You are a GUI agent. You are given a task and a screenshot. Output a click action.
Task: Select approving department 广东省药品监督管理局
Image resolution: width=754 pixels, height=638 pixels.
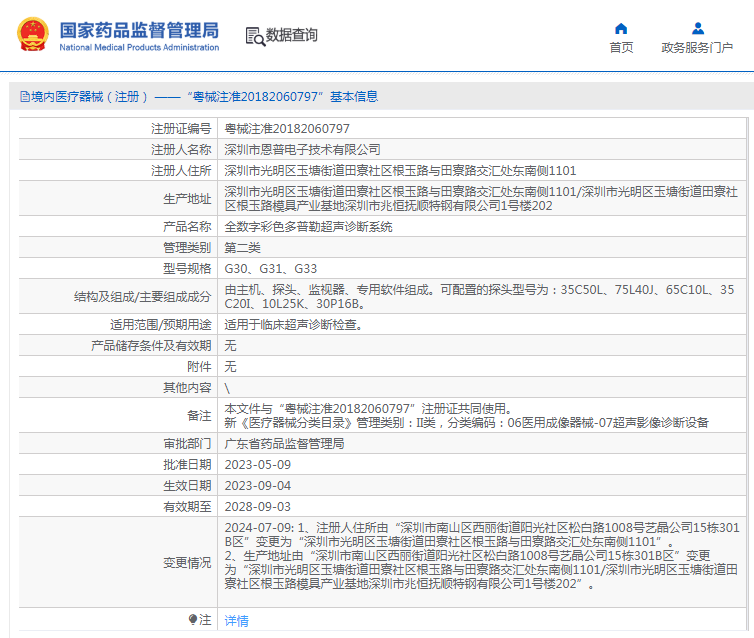point(284,444)
